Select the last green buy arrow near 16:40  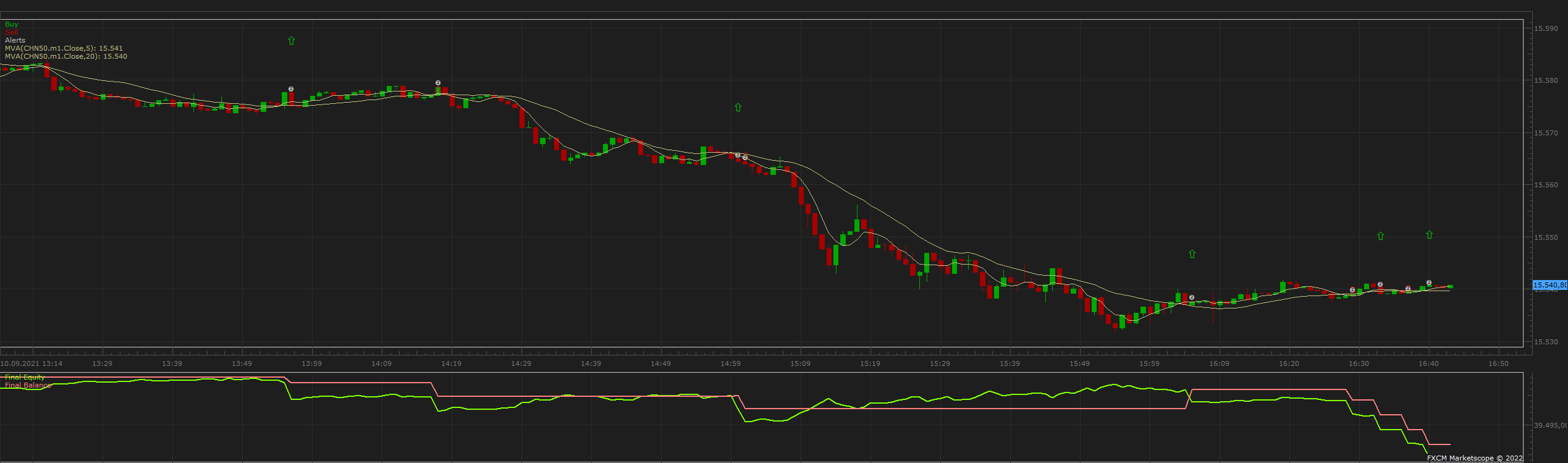coord(1430,235)
